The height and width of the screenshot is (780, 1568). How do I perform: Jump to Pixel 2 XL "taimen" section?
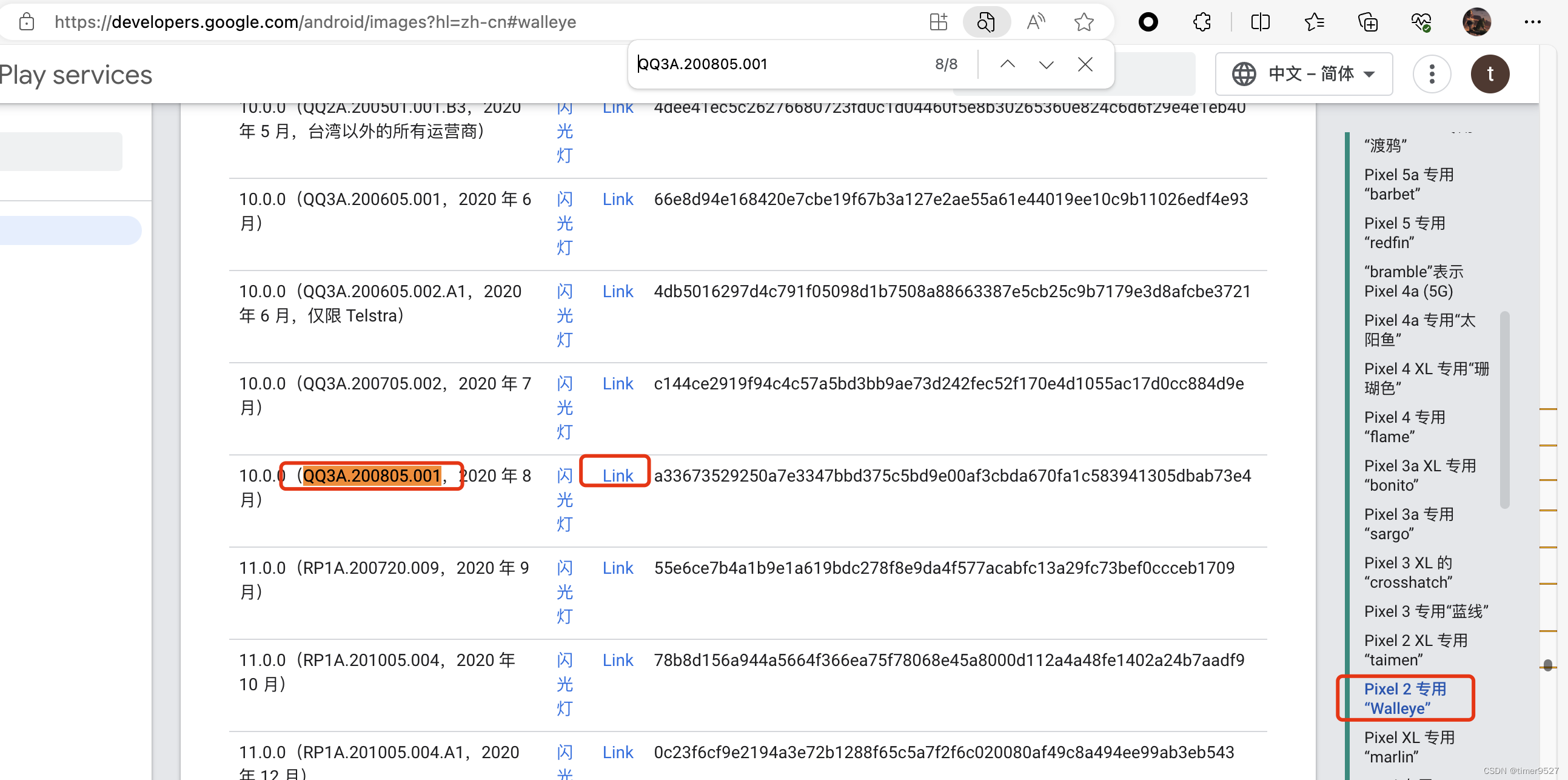[1415, 650]
